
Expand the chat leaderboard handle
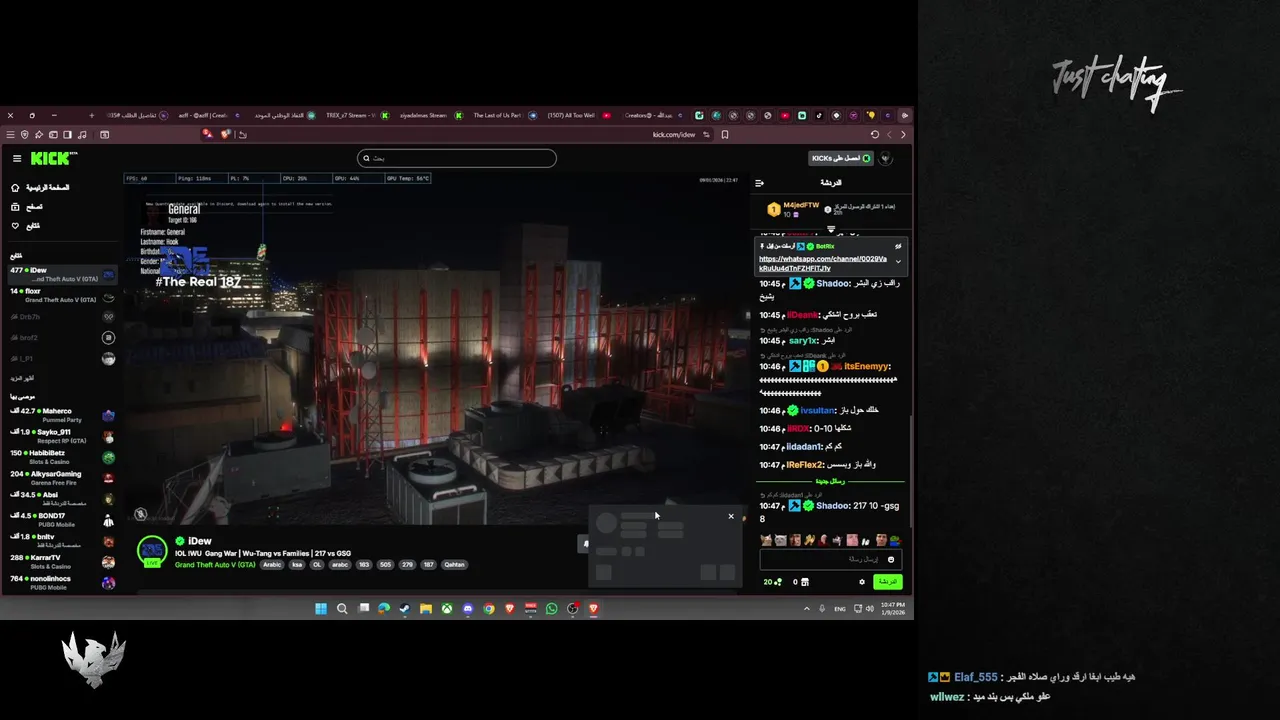831,229
